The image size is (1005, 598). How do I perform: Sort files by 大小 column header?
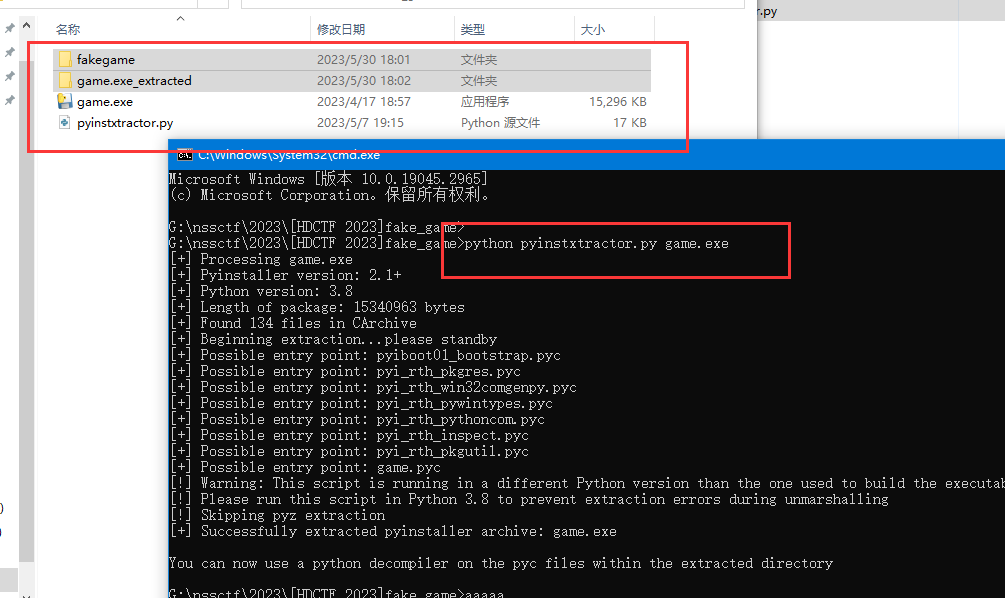point(592,30)
